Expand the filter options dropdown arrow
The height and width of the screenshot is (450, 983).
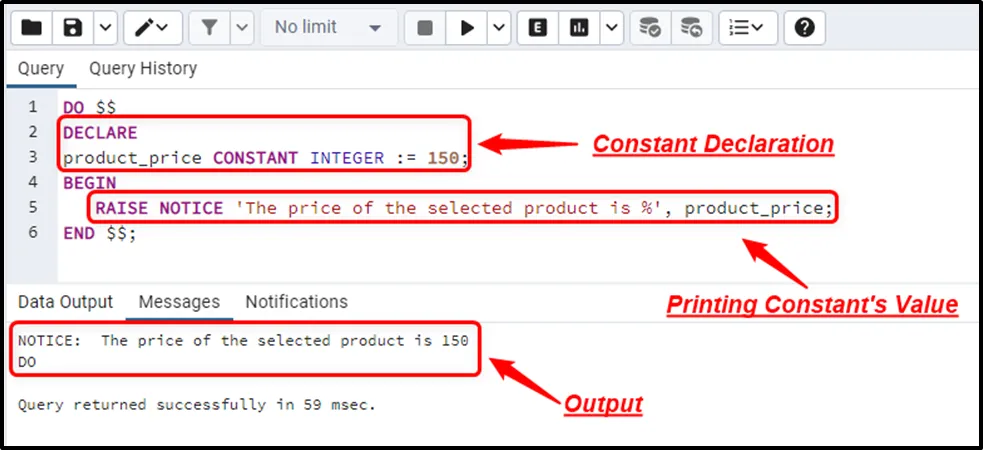coord(241,28)
